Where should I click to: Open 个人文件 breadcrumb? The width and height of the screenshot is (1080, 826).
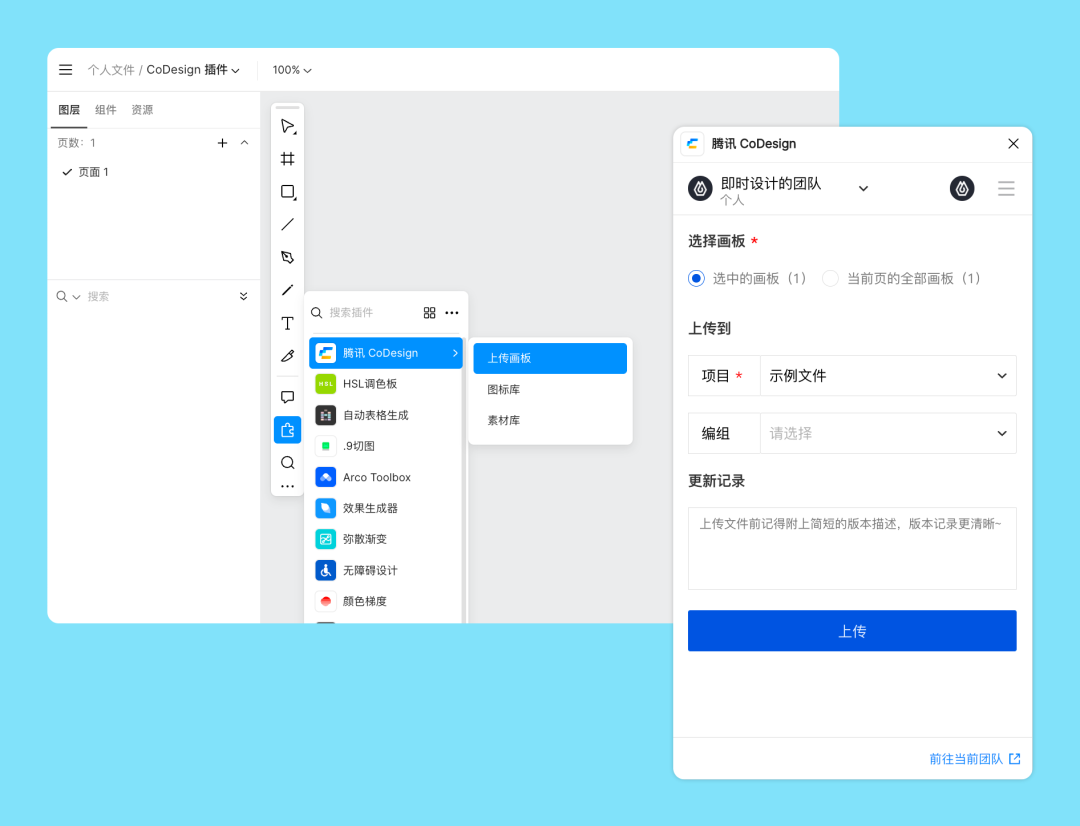tap(111, 70)
